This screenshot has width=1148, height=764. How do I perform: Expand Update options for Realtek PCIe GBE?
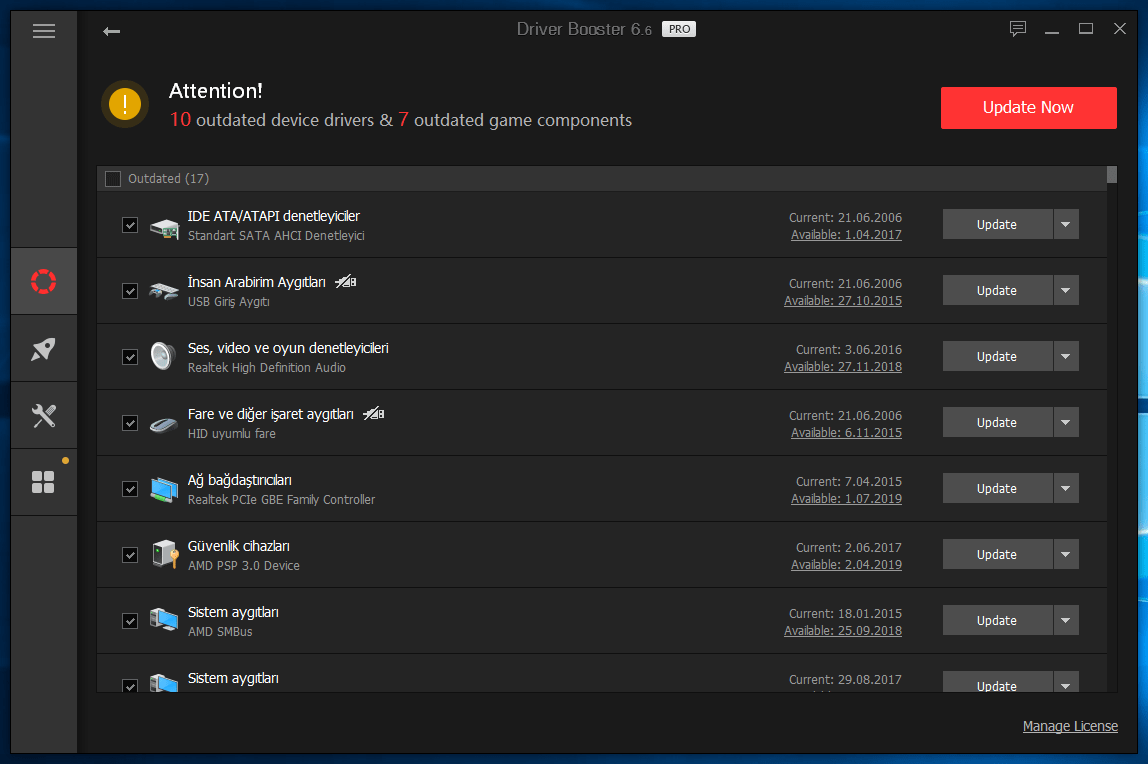[1066, 488]
